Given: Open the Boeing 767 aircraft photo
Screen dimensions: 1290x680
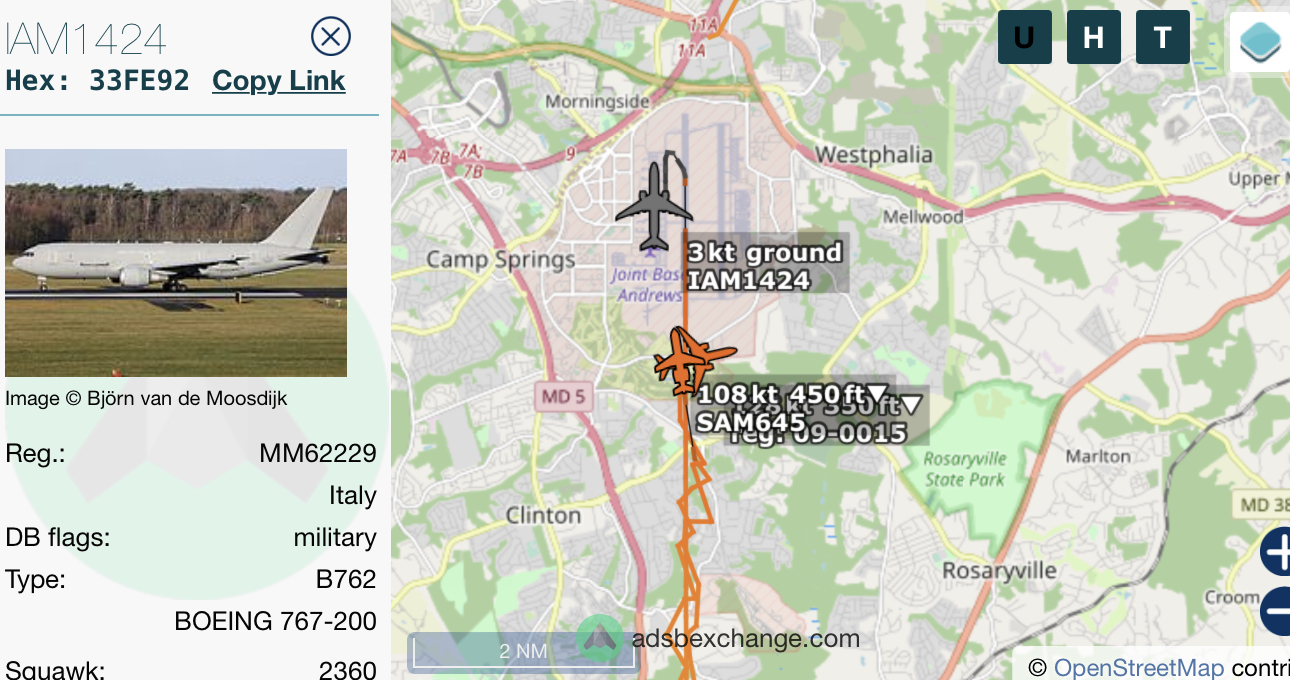Looking at the screenshot, I should click(x=176, y=263).
